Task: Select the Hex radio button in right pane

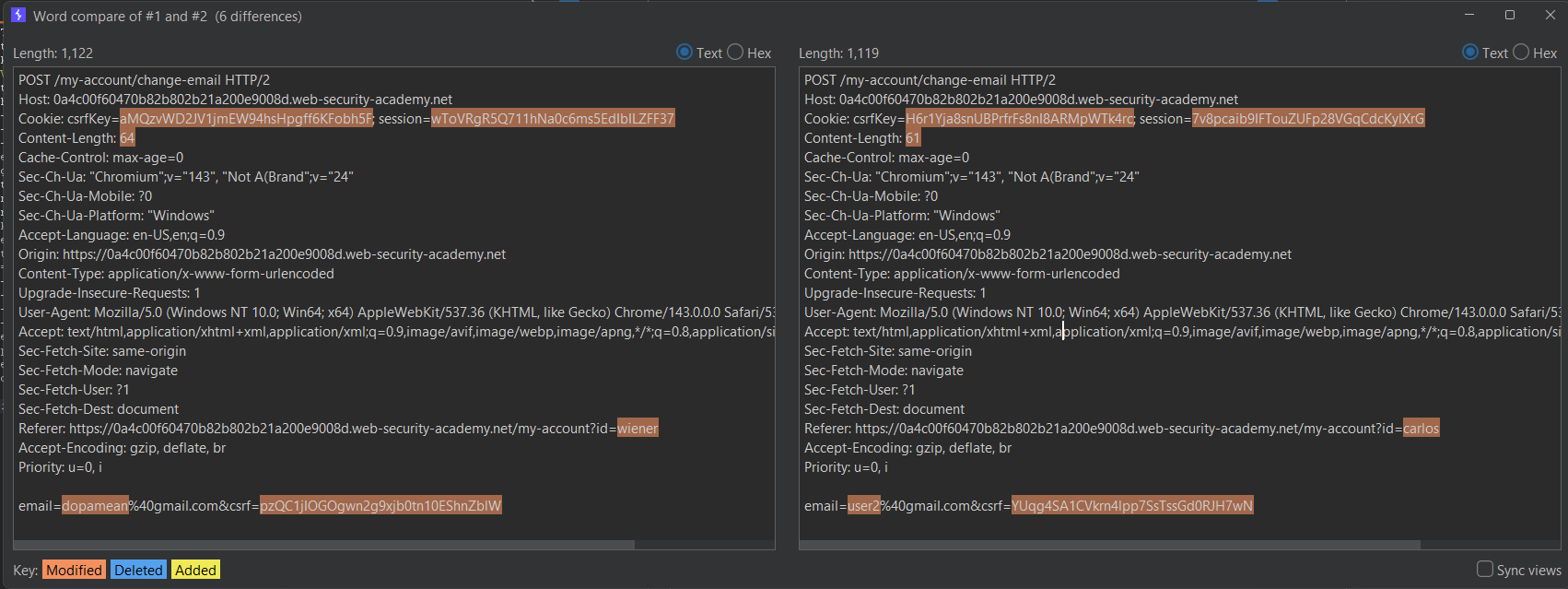Action: [1521, 52]
